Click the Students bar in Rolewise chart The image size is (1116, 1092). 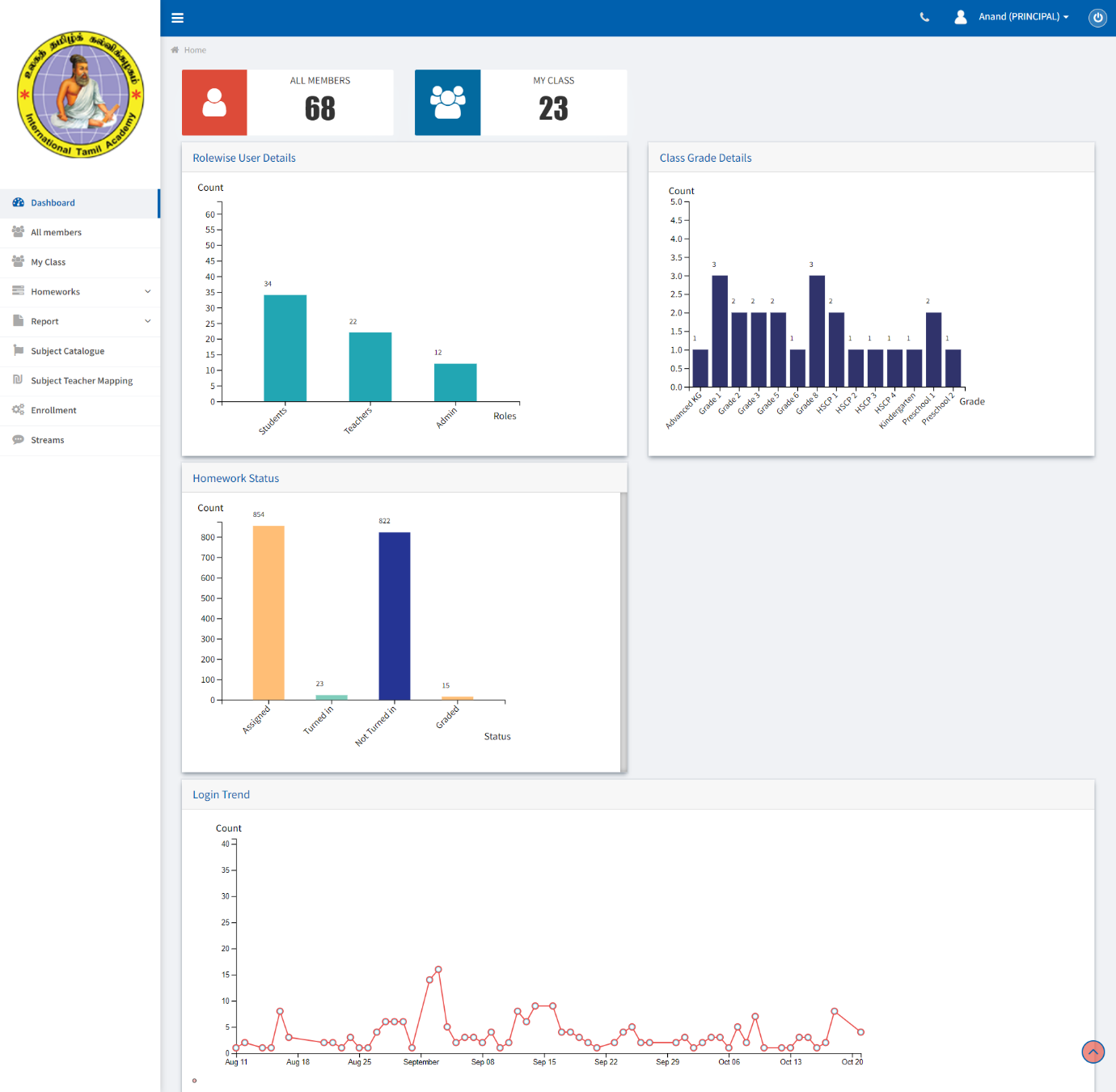(x=285, y=348)
